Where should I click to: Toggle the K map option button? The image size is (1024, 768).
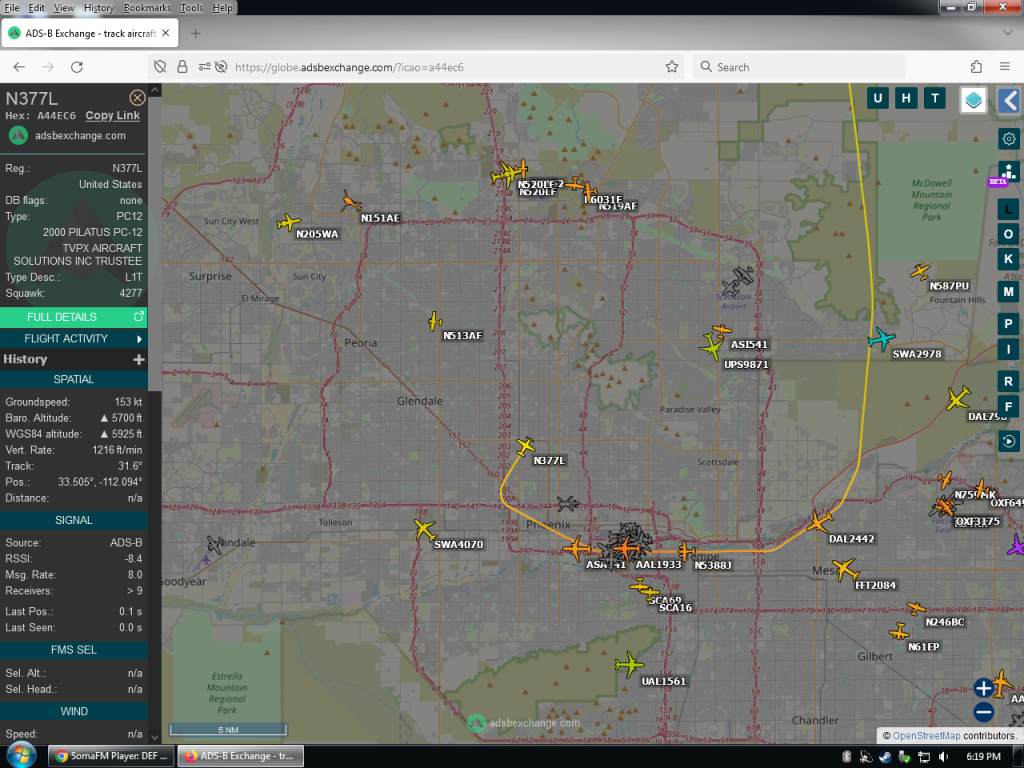pyautogui.click(x=1008, y=259)
